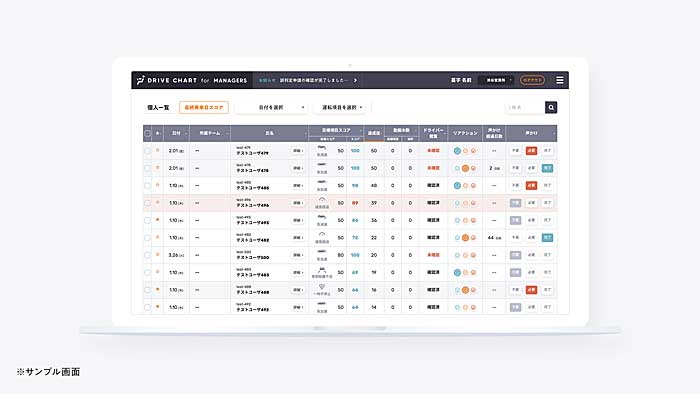The width and height of the screenshot is (700, 394).
Task: Click the 未確認 status in the テストユーザ479 row
Action: click(433, 151)
